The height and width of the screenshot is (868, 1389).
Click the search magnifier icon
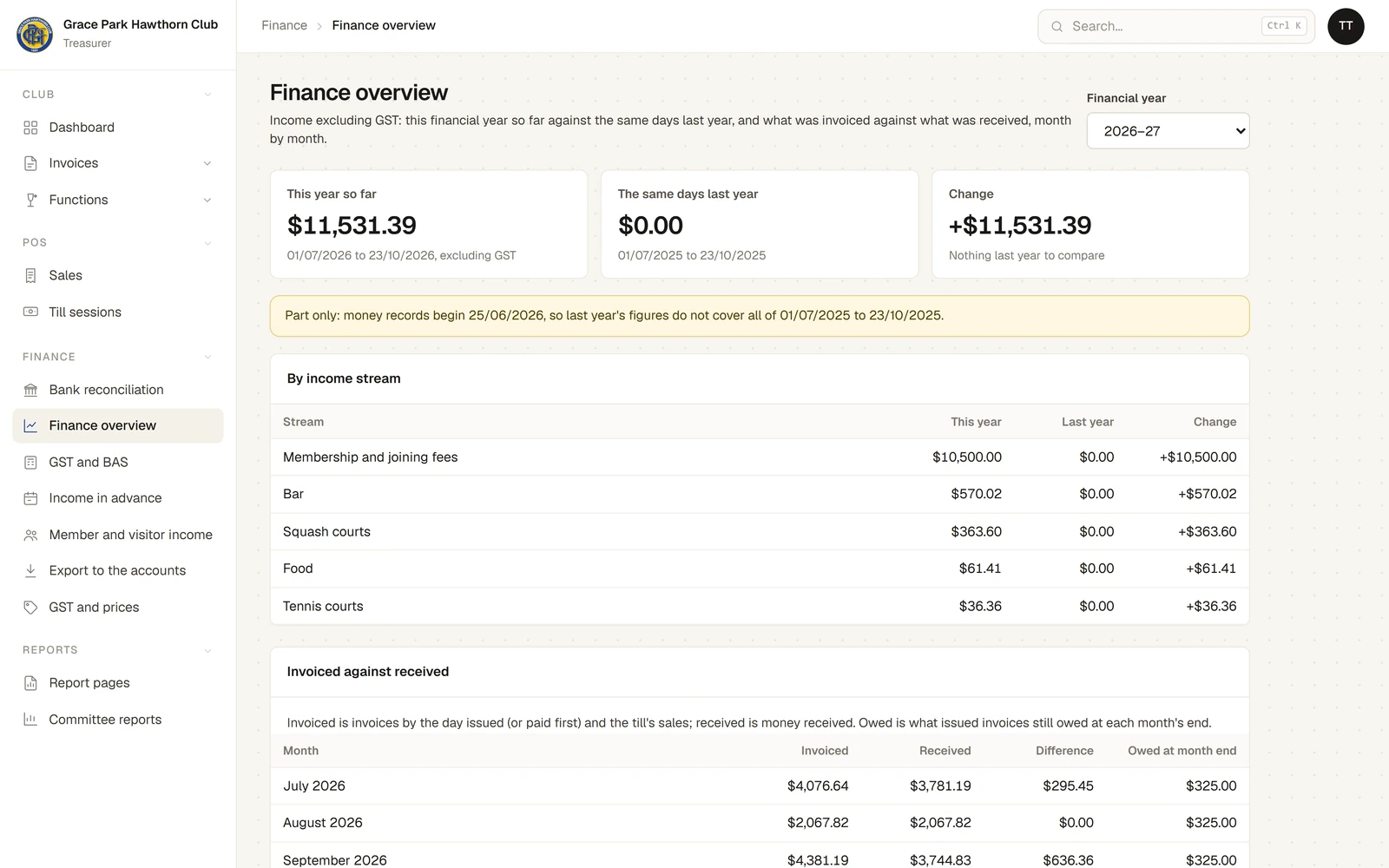point(1057,26)
